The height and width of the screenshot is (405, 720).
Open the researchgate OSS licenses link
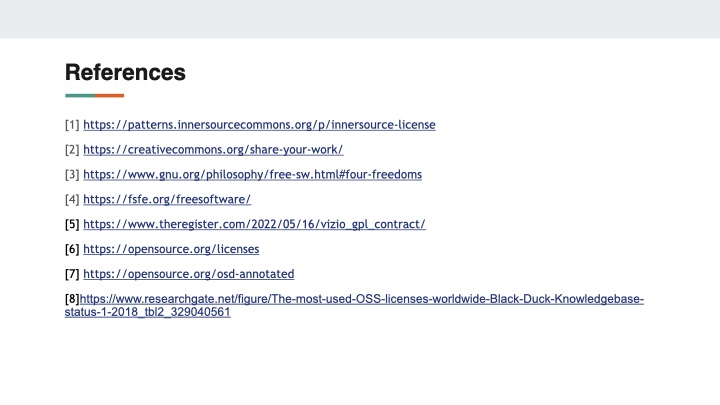point(354,305)
